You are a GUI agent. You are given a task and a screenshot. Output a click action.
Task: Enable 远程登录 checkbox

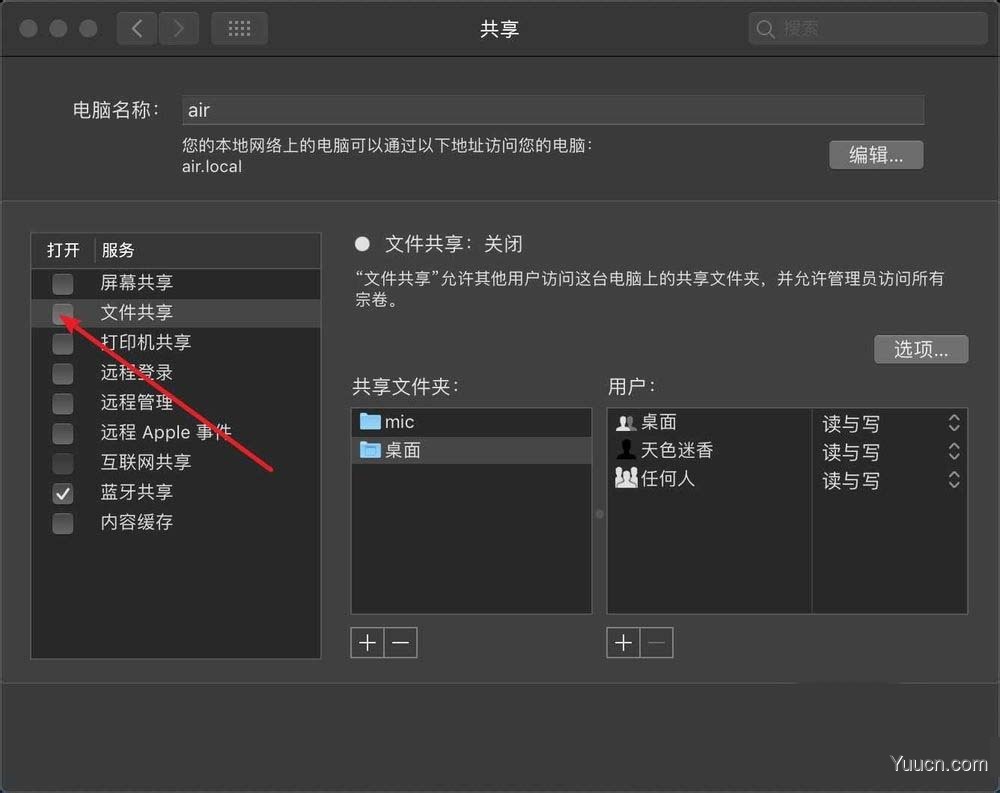pos(62,373)
